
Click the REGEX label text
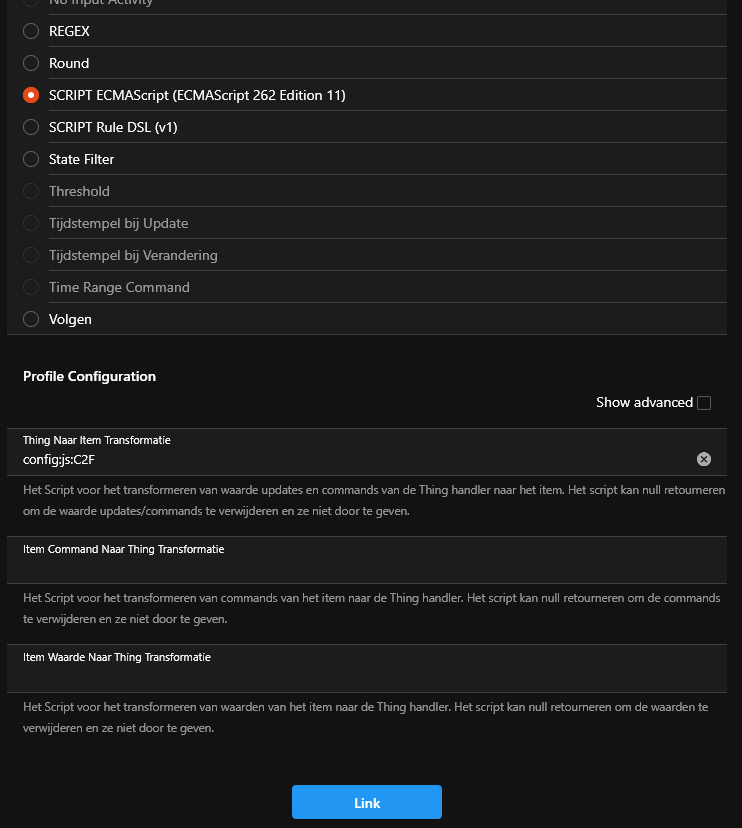[69, 31]
